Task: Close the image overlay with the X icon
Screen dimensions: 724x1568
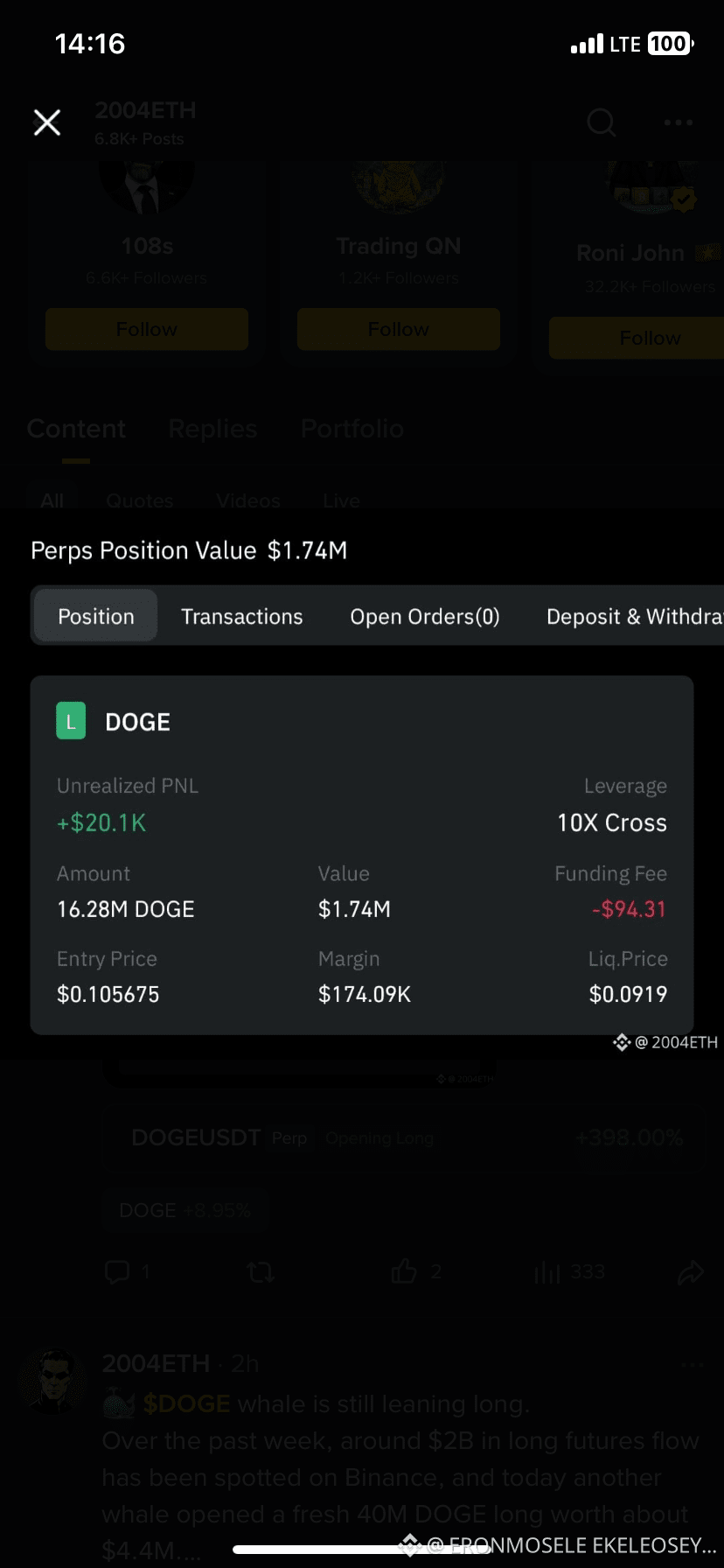Action: 47,122
